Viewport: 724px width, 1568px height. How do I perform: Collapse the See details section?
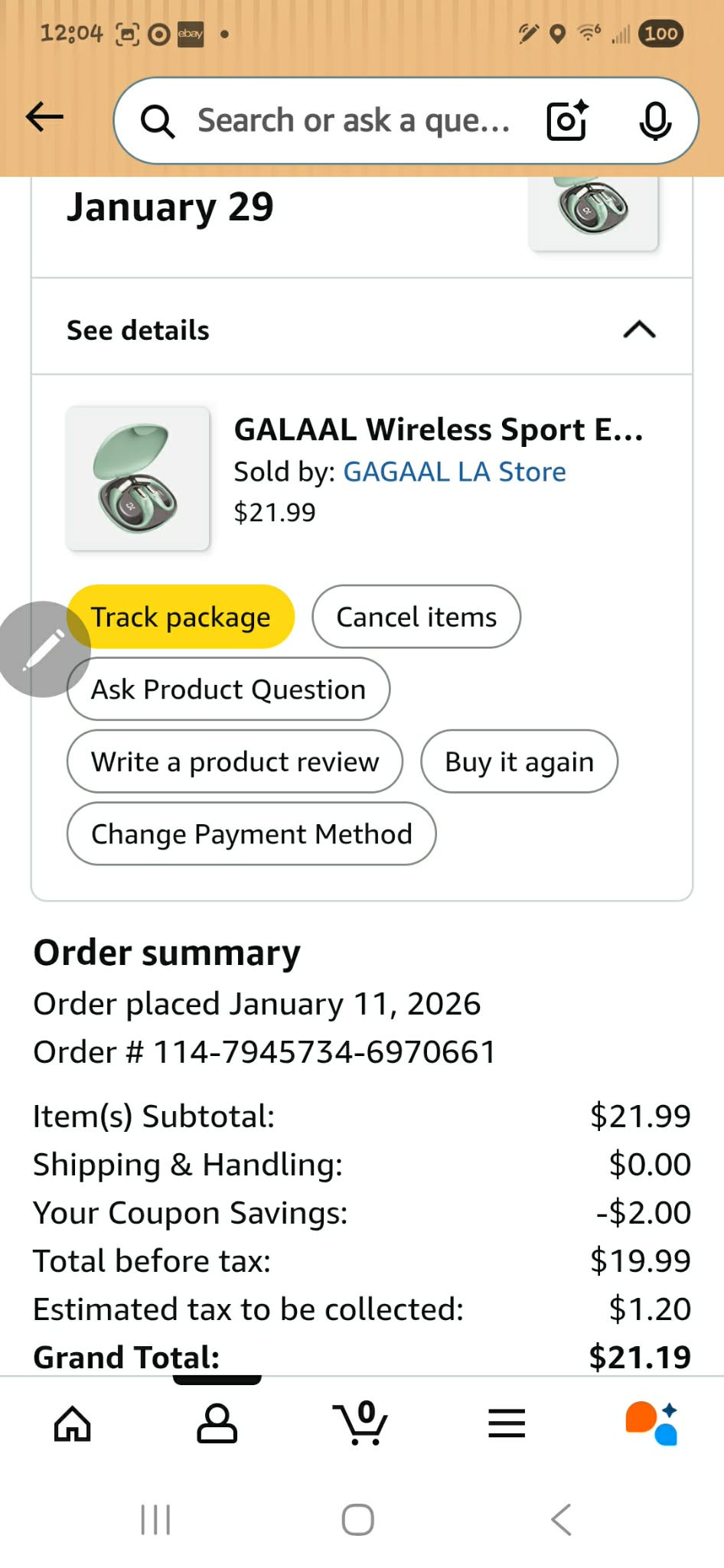639,330
